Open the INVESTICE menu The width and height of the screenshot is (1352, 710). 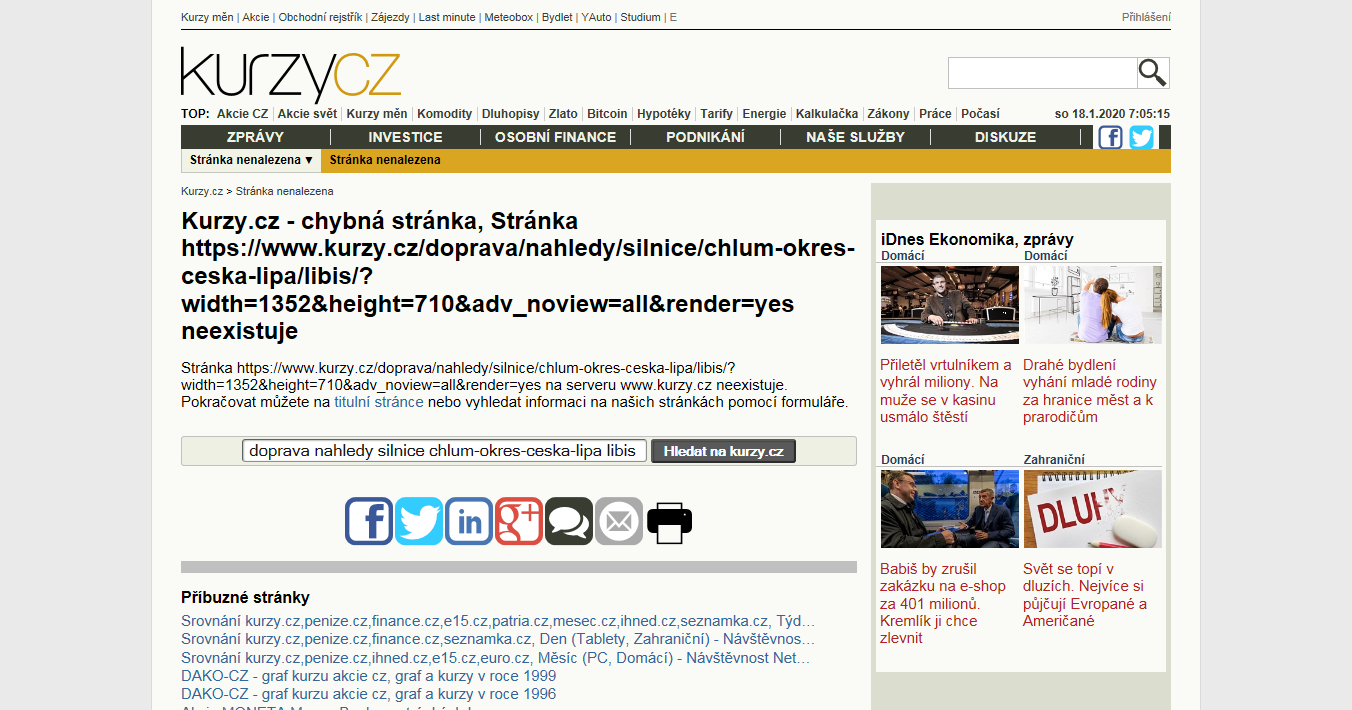(x=405, y=137)
